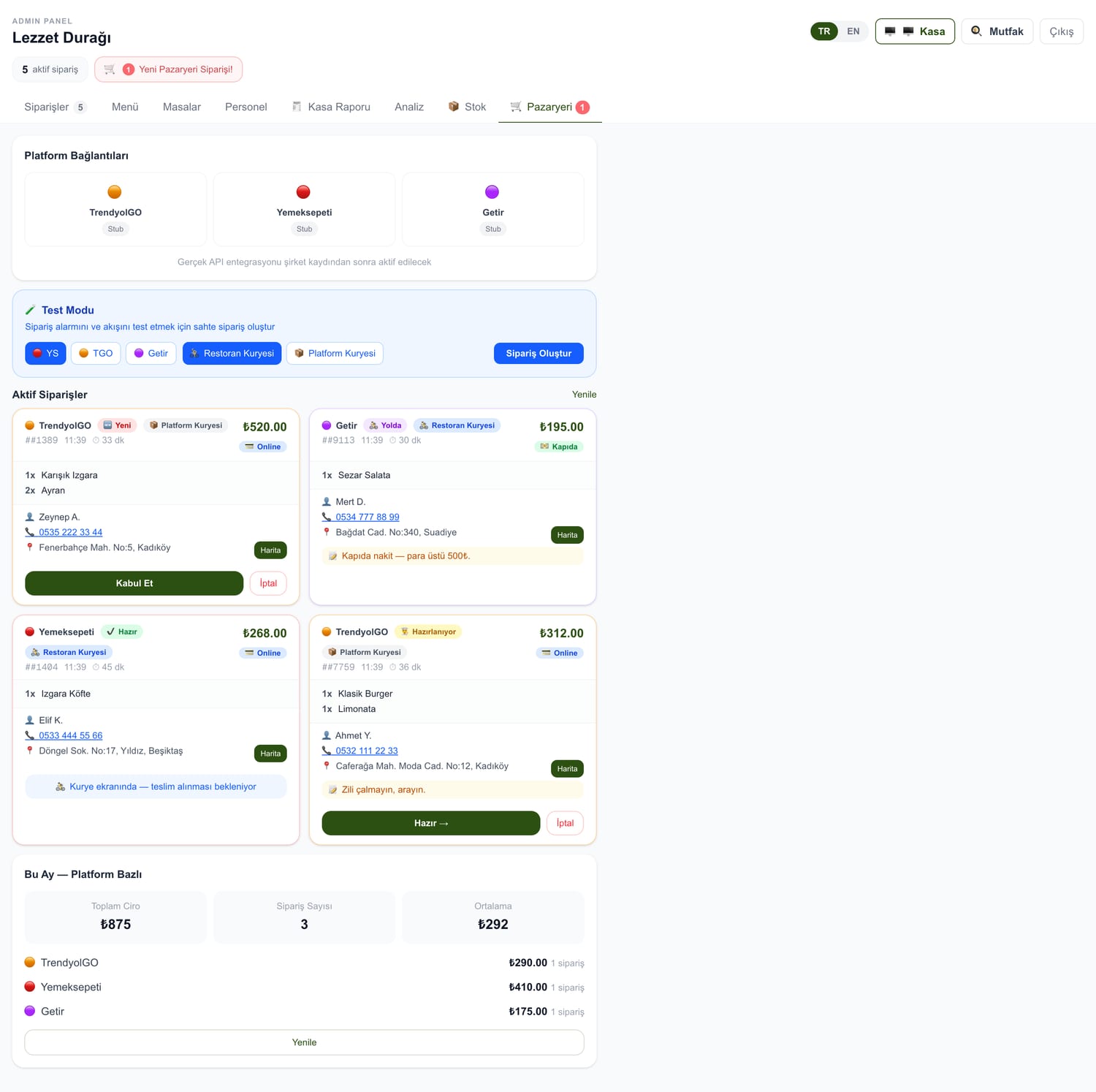Image resolution: width=1096 pixels, height=1092 pixels.
Task: Open the Masalar tab
Action: click(182, 107)
